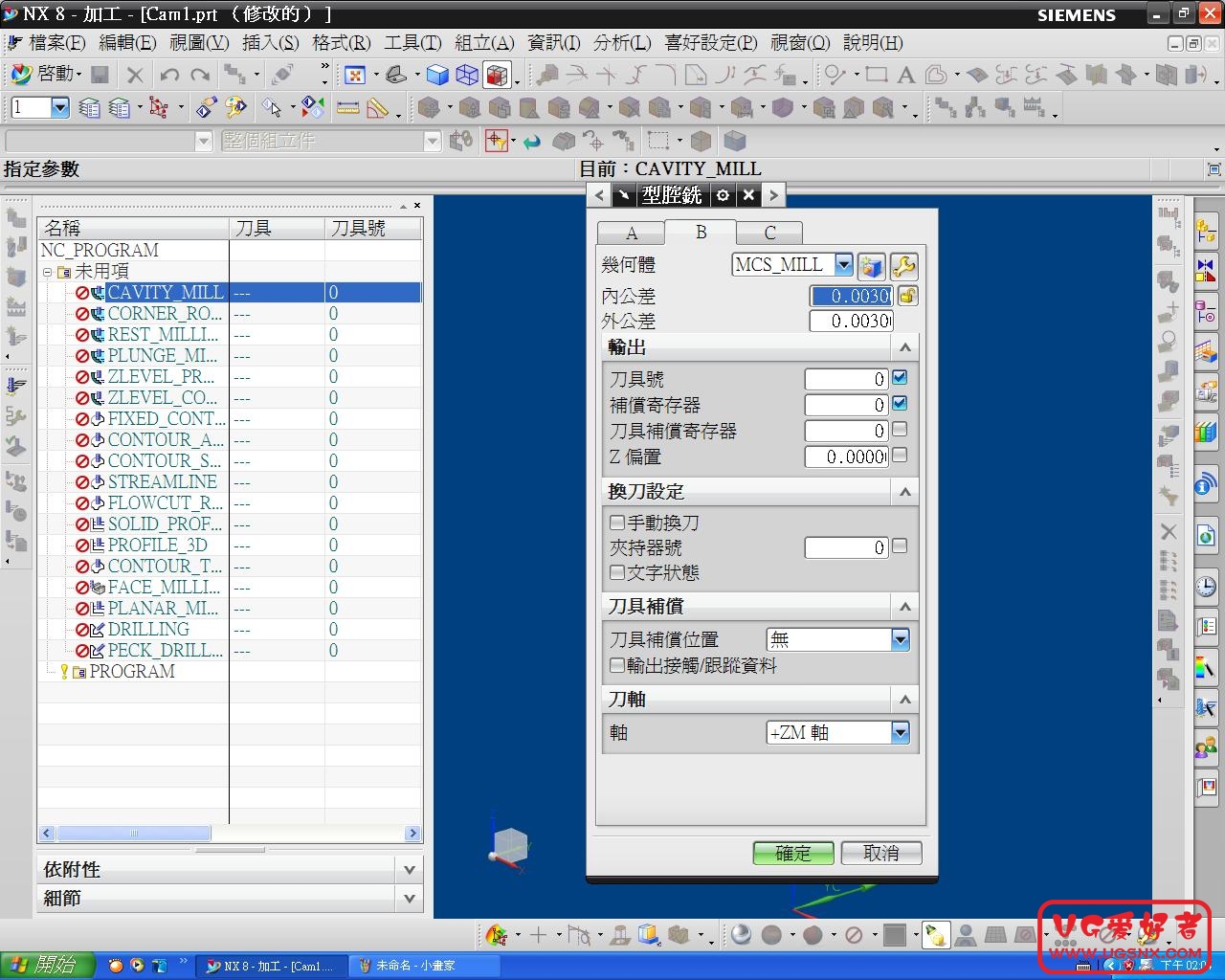Screen dimensions: 1225x980
Task: Click the right arrow in dialog title bar
Action: click(773, 195)
